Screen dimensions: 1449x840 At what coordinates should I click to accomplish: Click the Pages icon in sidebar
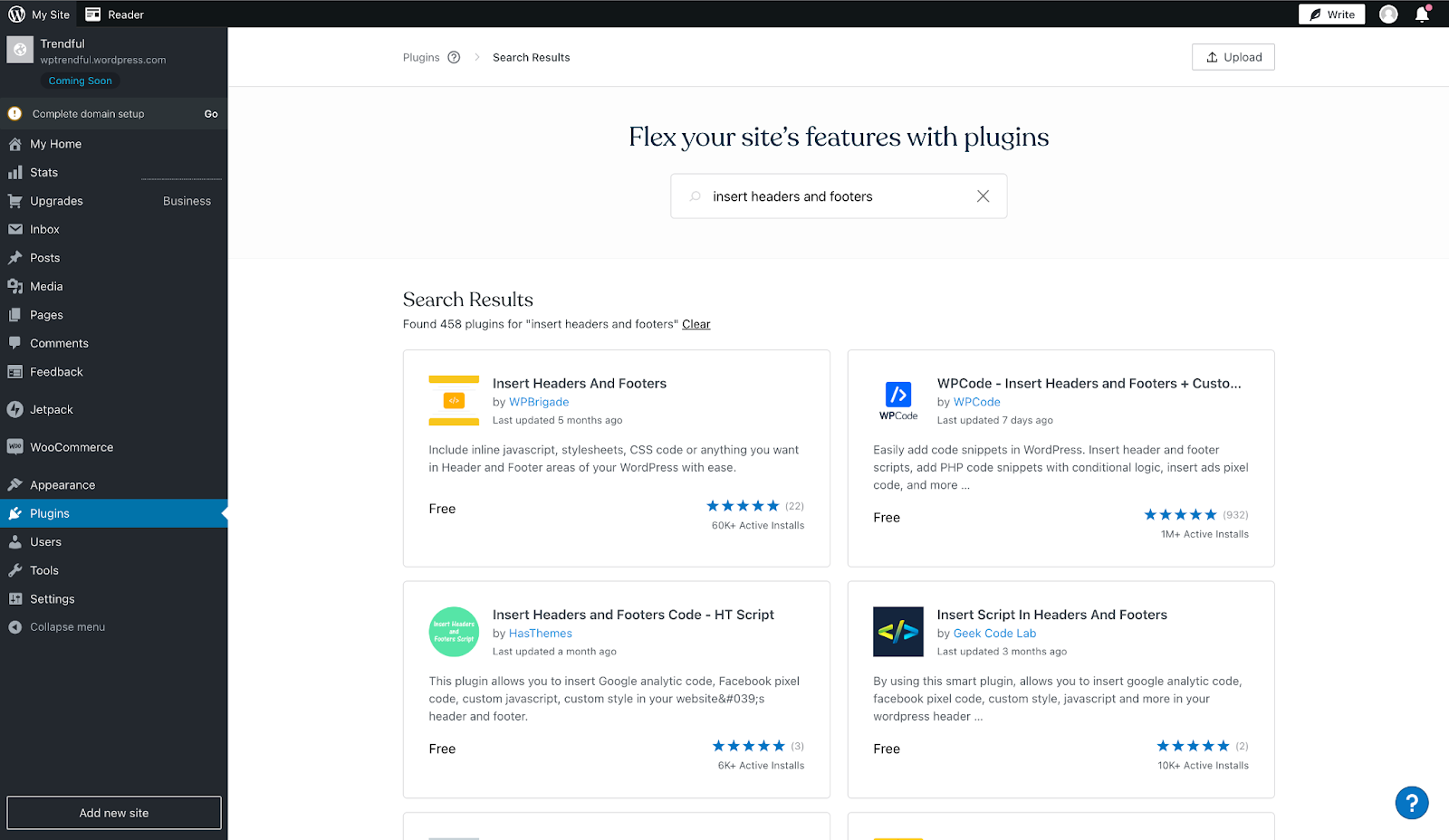tap(15, 315)
